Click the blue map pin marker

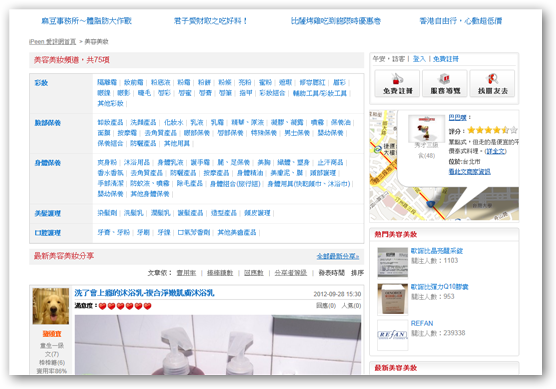click(x=430, y=204)
